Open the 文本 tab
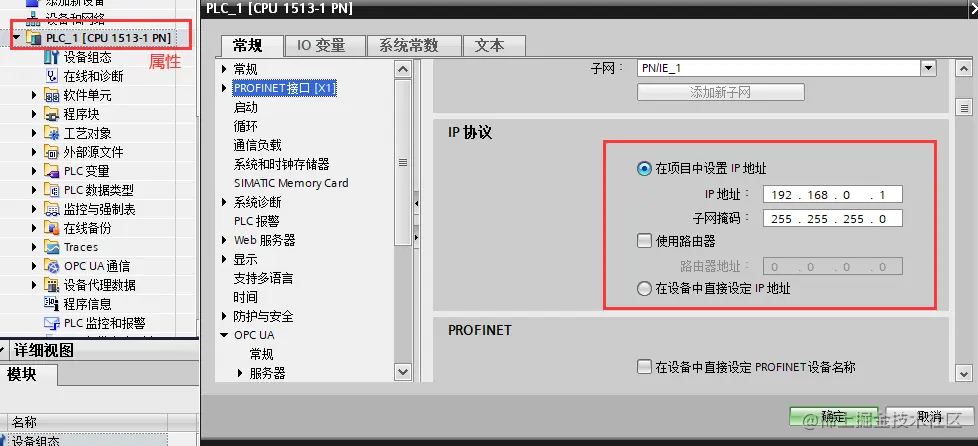The image size is (978, 446). [494, 46]
